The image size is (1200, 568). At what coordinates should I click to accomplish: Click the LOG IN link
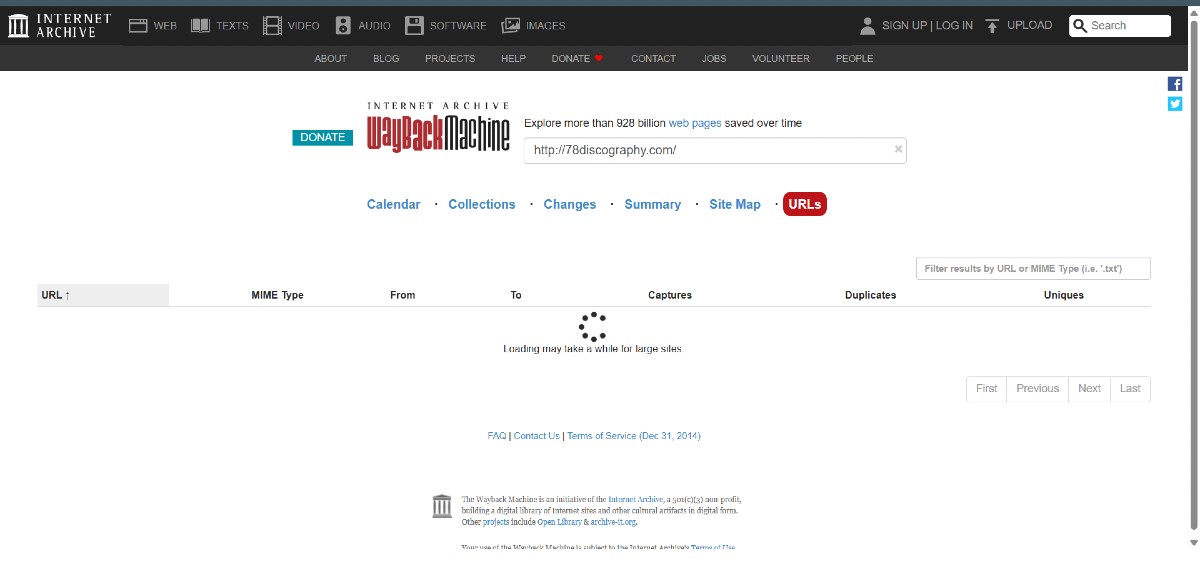954,26
